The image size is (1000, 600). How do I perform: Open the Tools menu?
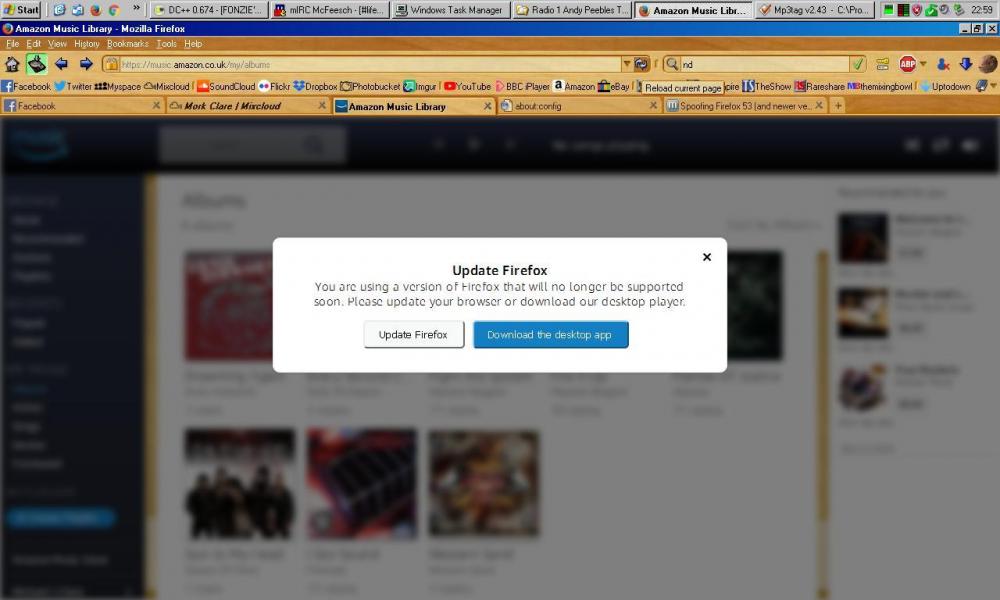[x=166, y=44]
